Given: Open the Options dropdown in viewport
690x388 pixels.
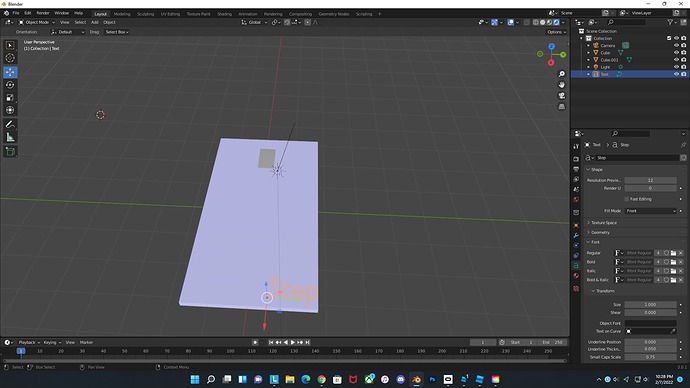Looking at the screenshot, I should pos(556,32).
